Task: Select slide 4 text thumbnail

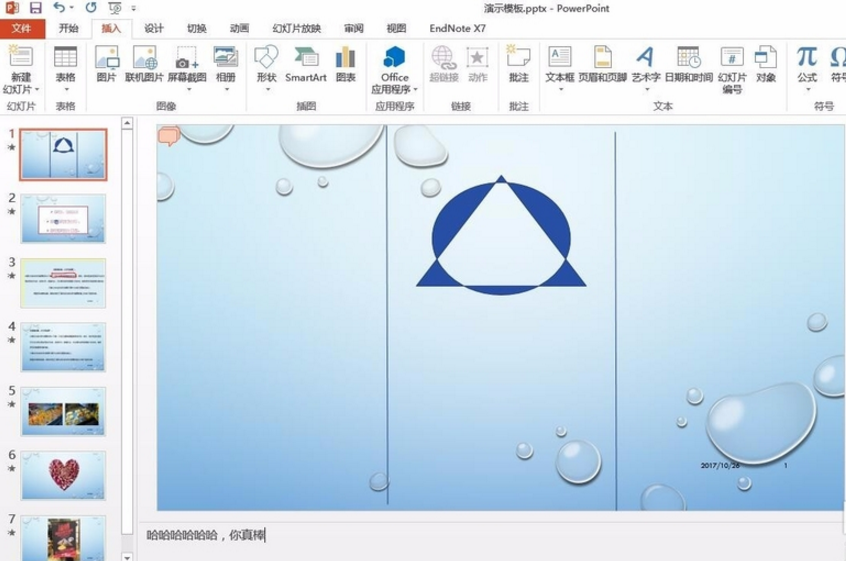Action: coord(64,347)
